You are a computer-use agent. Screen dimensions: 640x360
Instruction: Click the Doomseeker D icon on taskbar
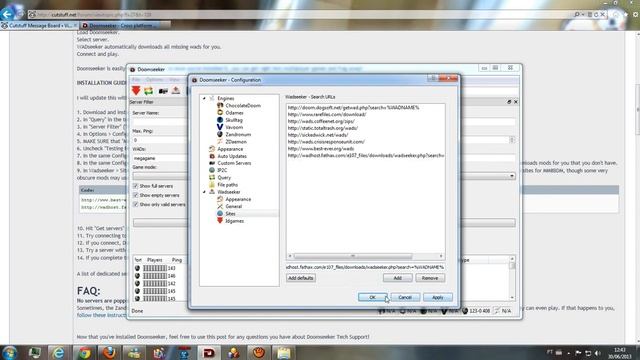pos(209,353)
